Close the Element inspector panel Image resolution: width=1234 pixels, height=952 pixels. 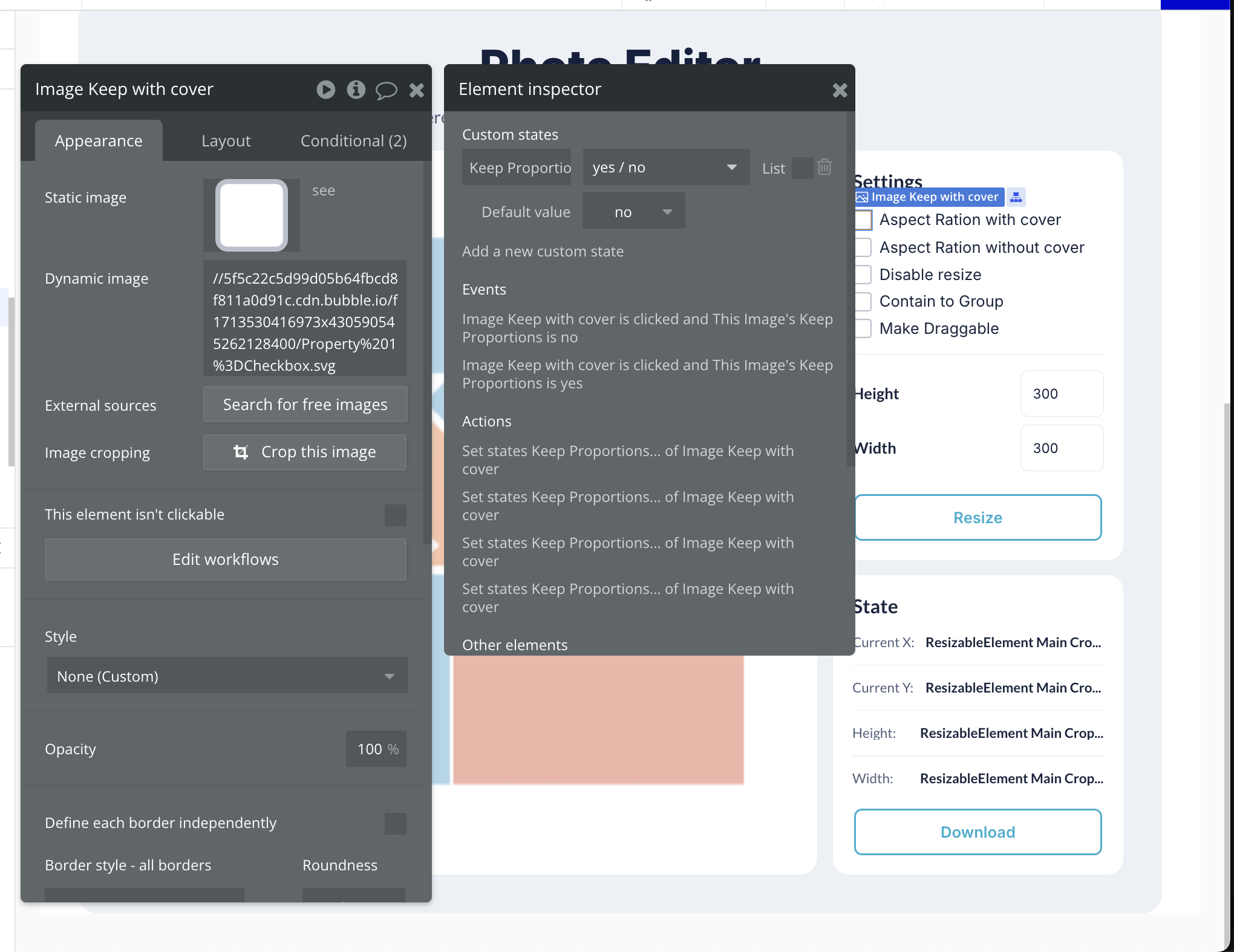(840, 90)
